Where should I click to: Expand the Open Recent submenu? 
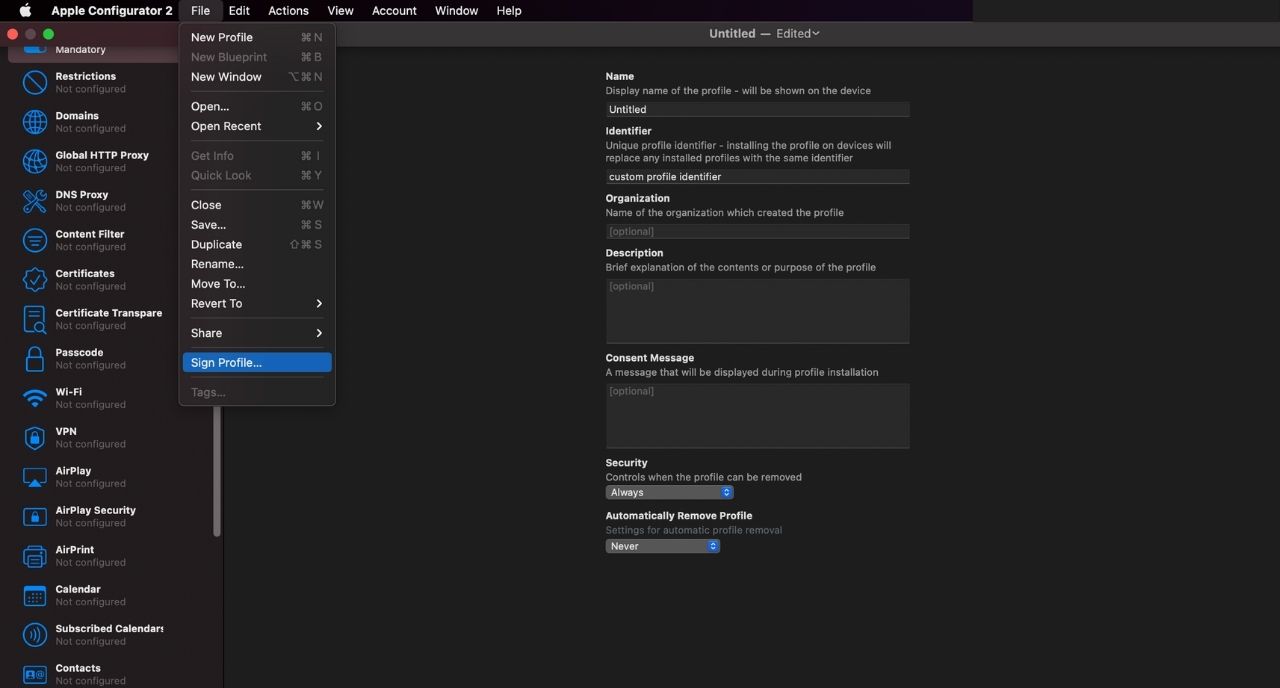coord(257,126)
